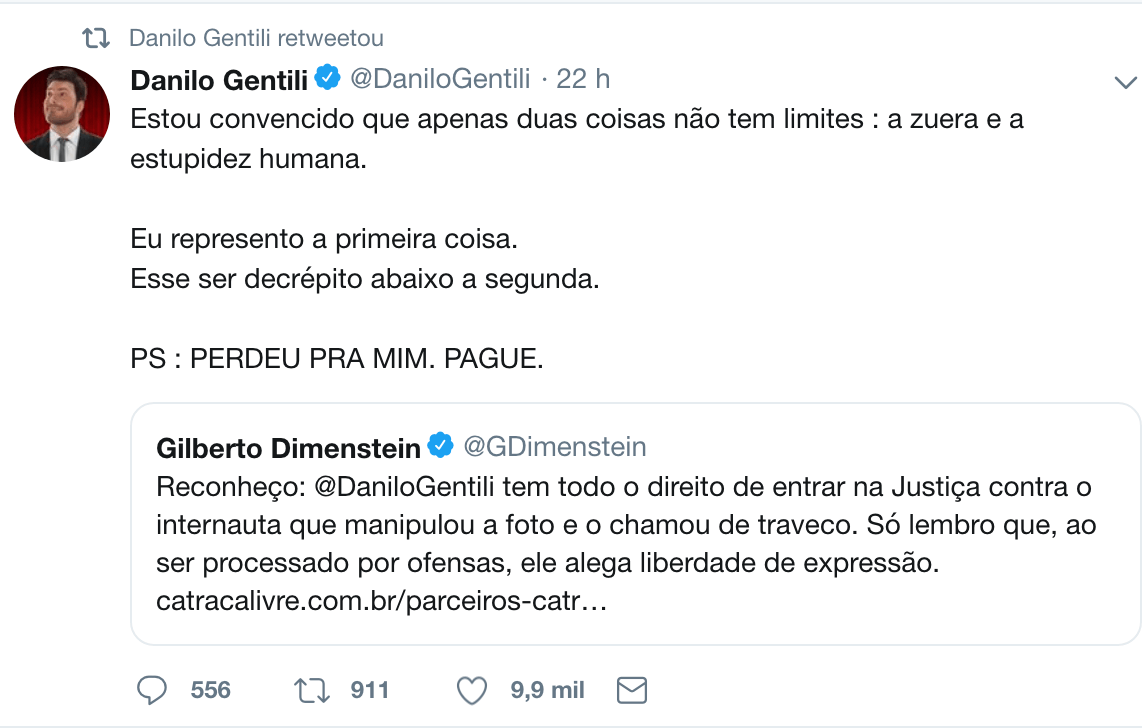
Task: Click the 556 replies count
Action: 210,690
